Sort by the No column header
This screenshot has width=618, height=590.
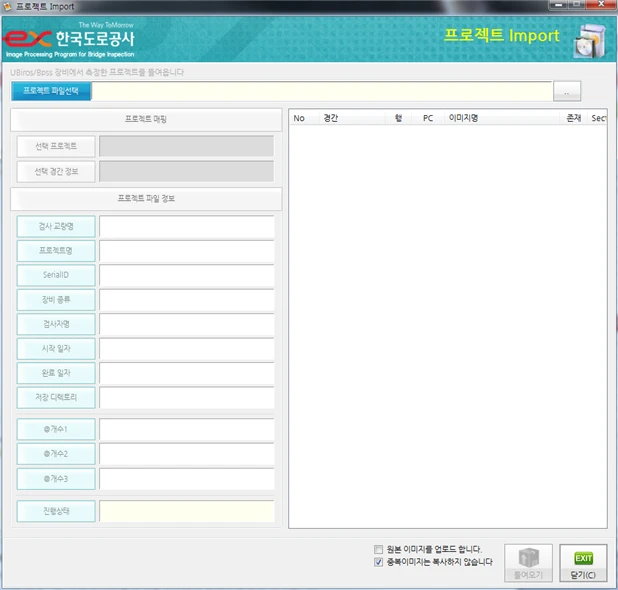(x=304, y=118)
